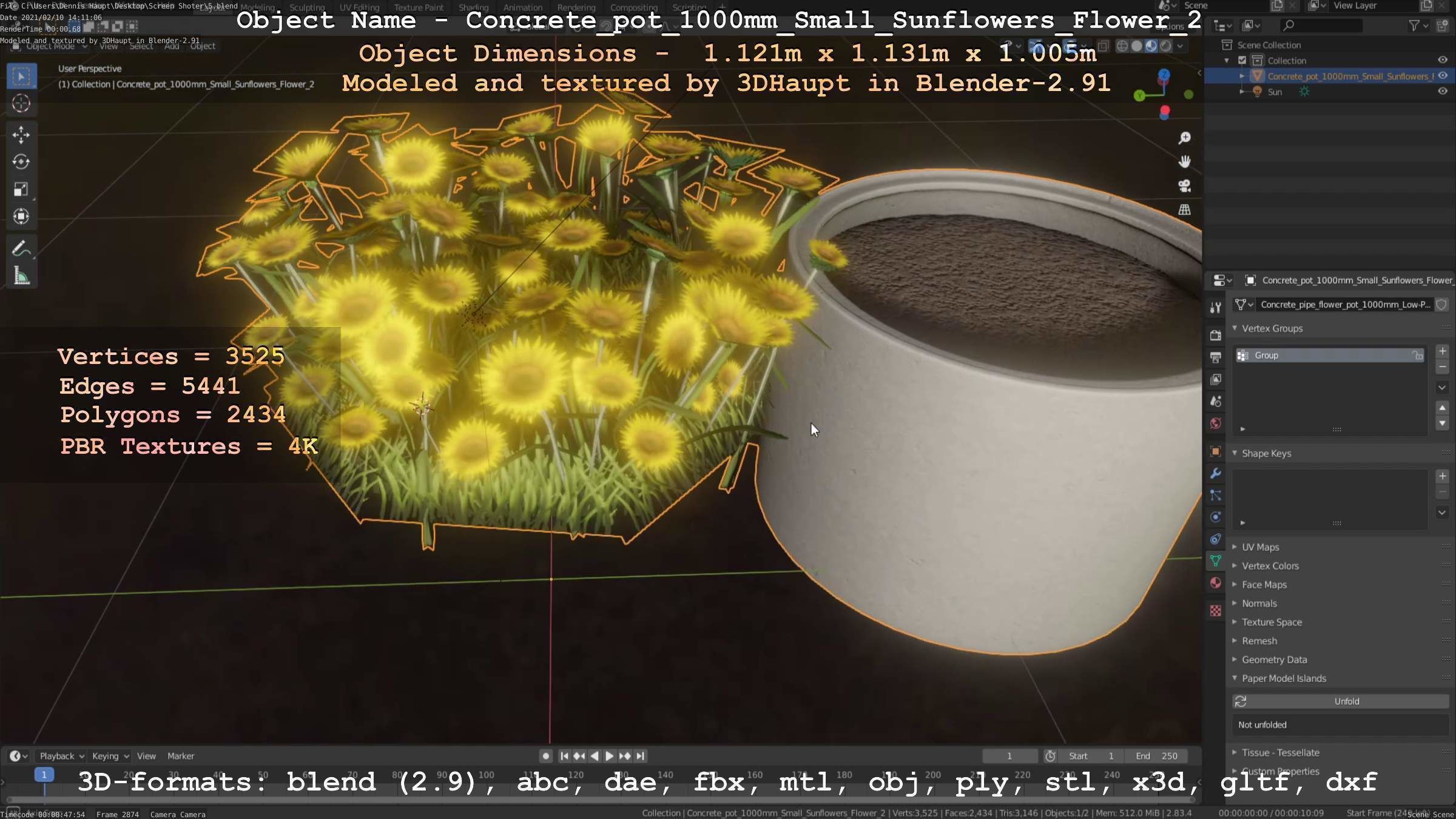Screen dimensions: 1456x819
Task: Select the Transform tool
Action: [21, 217]
